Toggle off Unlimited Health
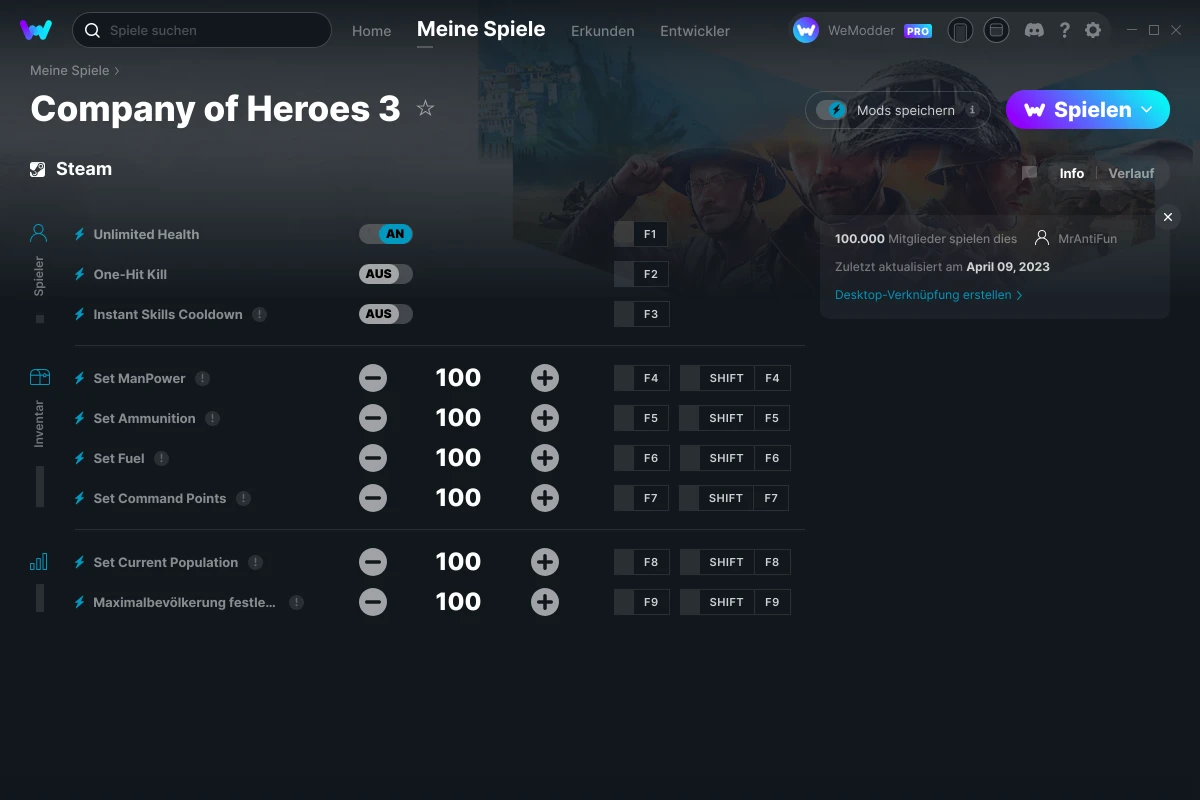The image size is (1200, 800). coord(386,234)
